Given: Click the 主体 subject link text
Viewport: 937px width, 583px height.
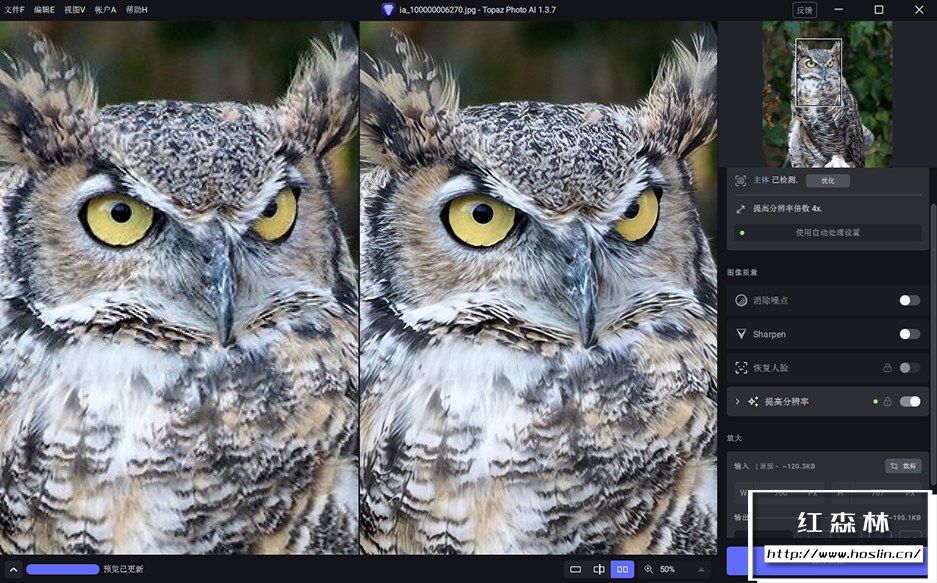Looking at the screenshot, I should point(761,180).
